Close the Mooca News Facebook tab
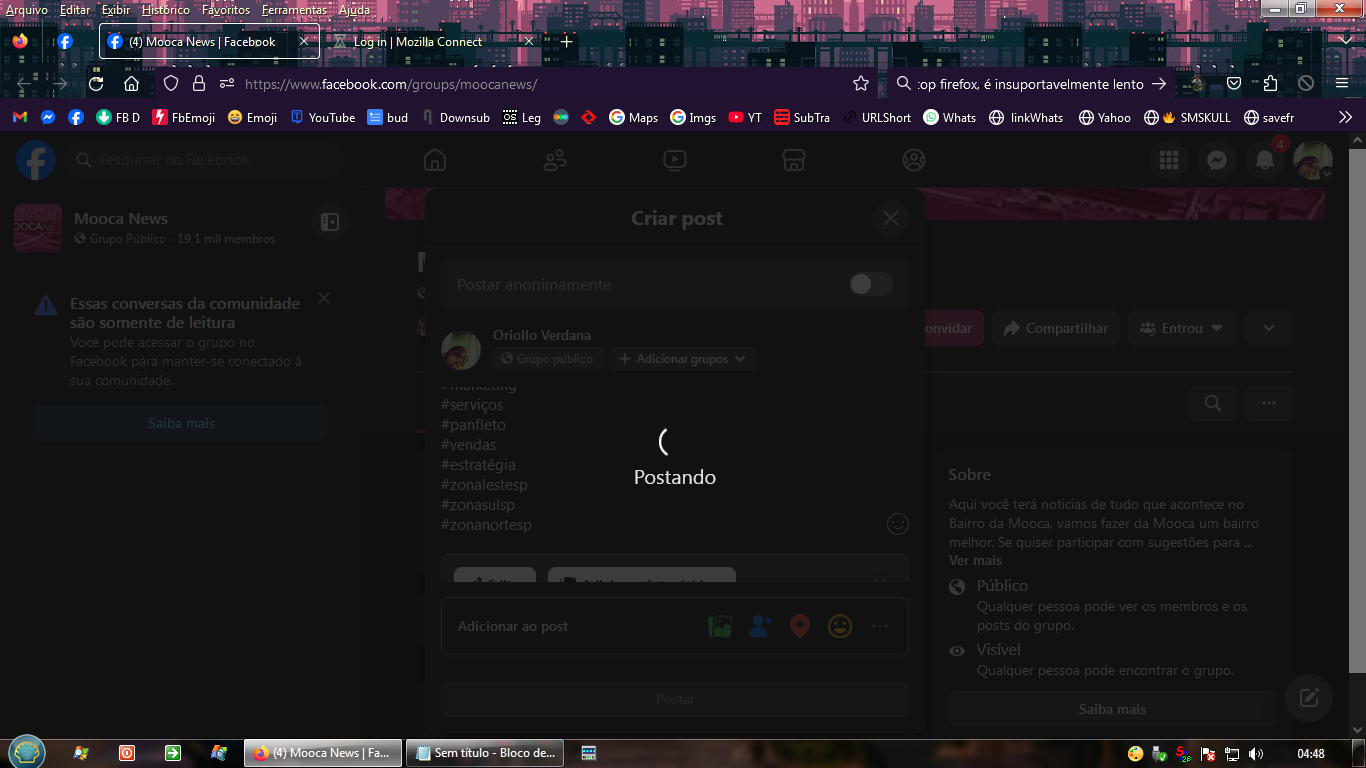1366x768 pixels. coord(304,42)
